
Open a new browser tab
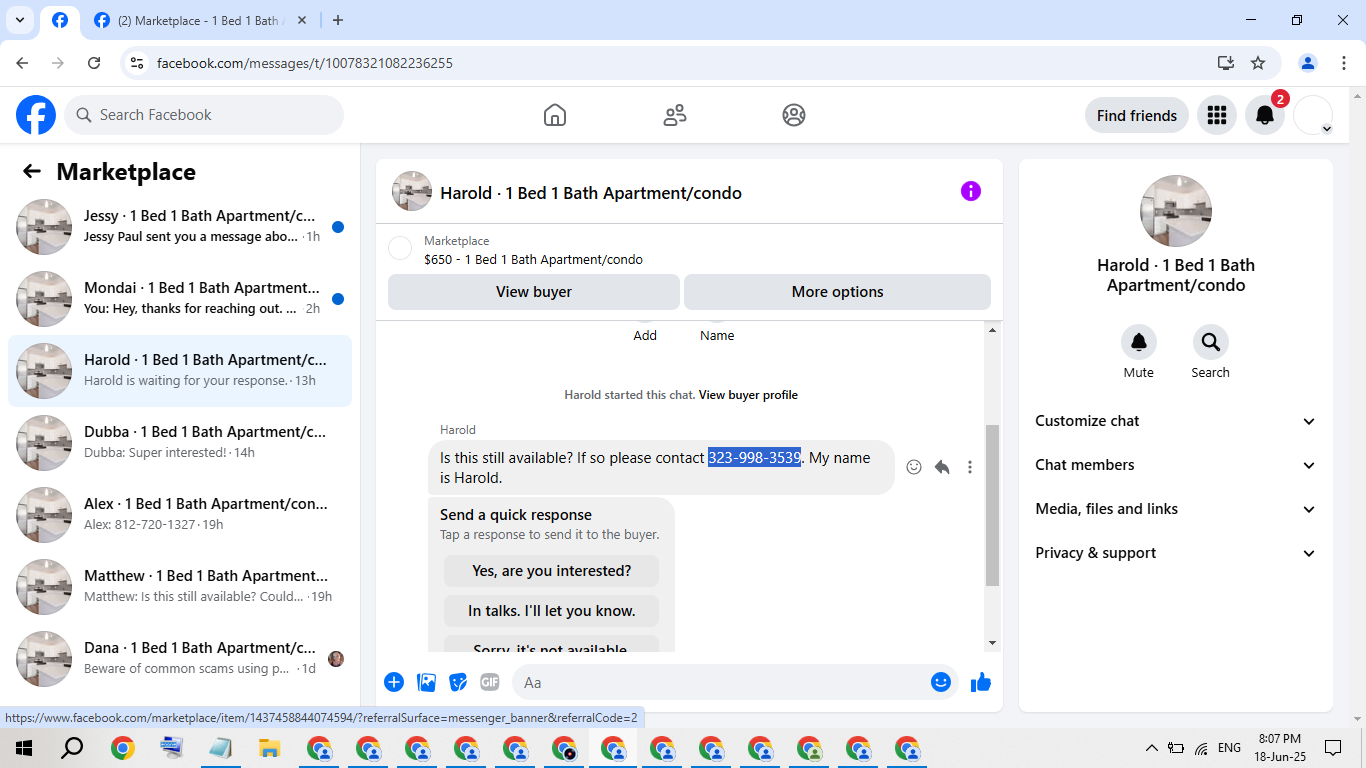point(338,20)
